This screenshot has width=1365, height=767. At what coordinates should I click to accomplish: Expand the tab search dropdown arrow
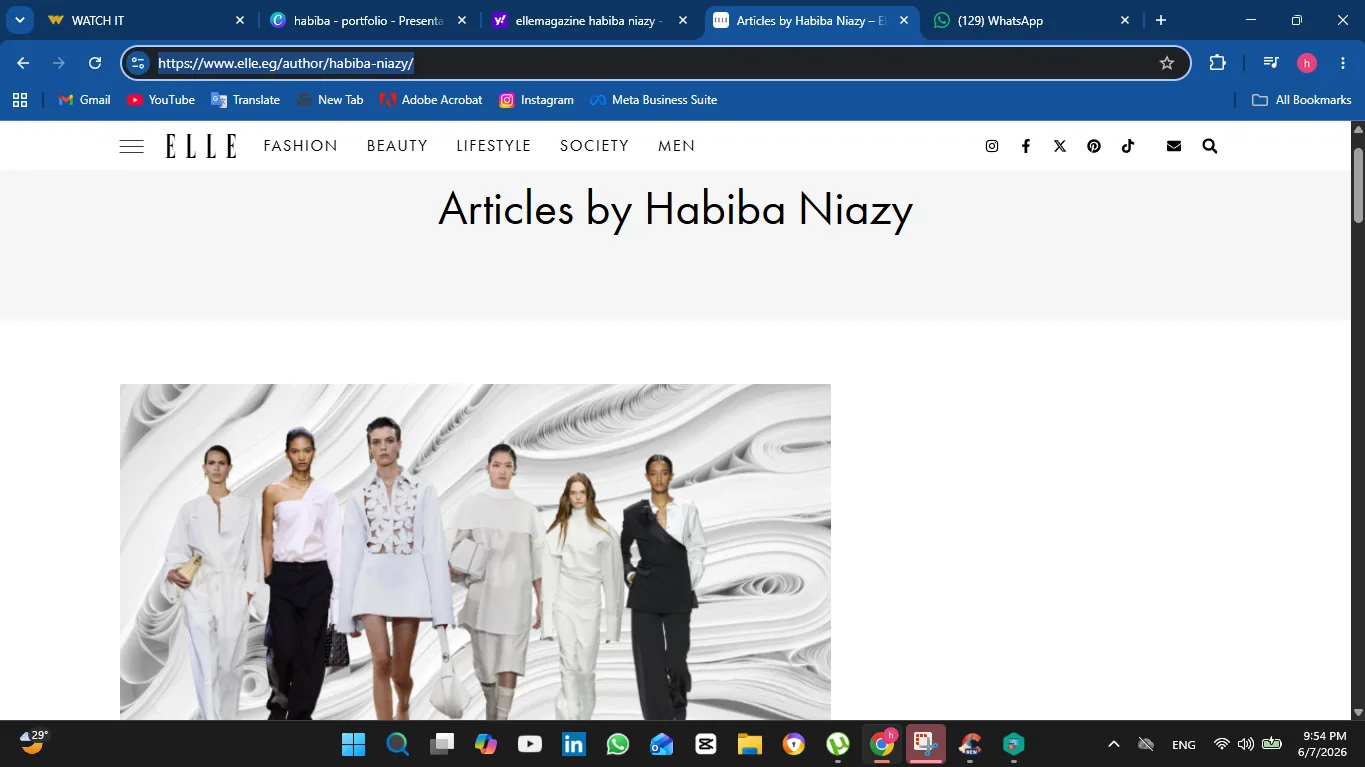pyautogui.click(x=19, y=20)
